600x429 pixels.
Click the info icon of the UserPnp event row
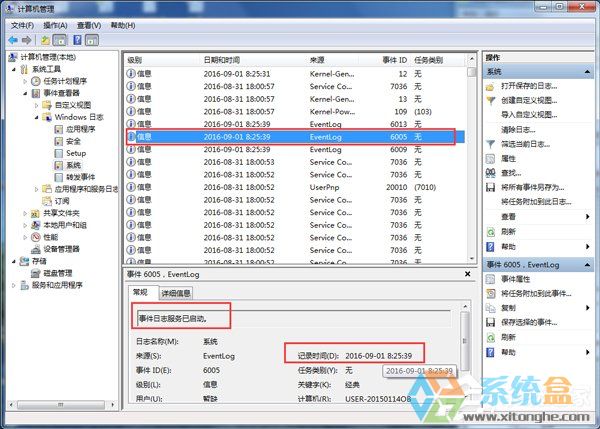click(131, 187)
